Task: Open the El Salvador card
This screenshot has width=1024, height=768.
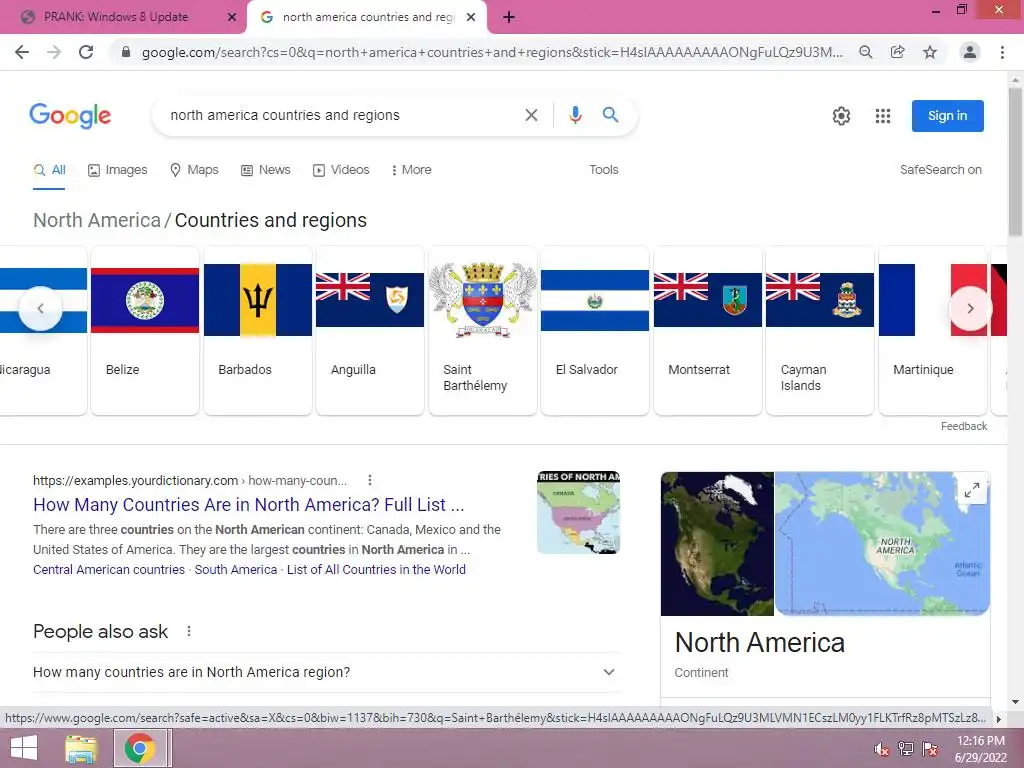Action: coord(595,330)
